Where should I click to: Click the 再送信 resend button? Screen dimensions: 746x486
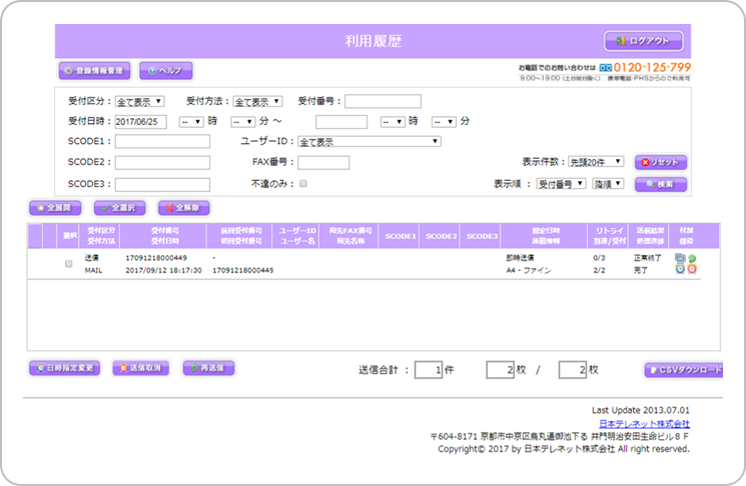208,368
